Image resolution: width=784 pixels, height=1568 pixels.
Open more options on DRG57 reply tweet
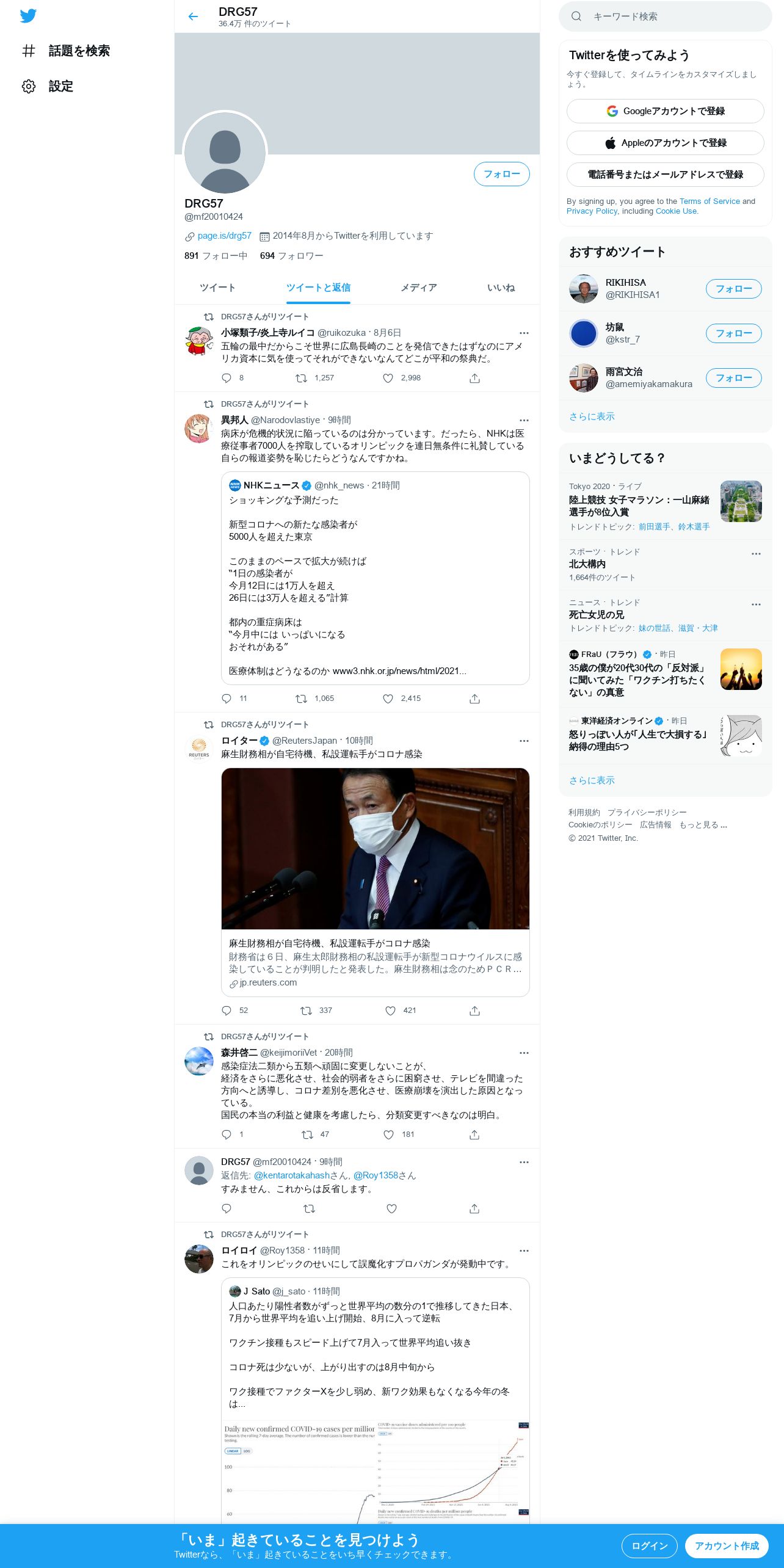click(x=524, y=1162)
